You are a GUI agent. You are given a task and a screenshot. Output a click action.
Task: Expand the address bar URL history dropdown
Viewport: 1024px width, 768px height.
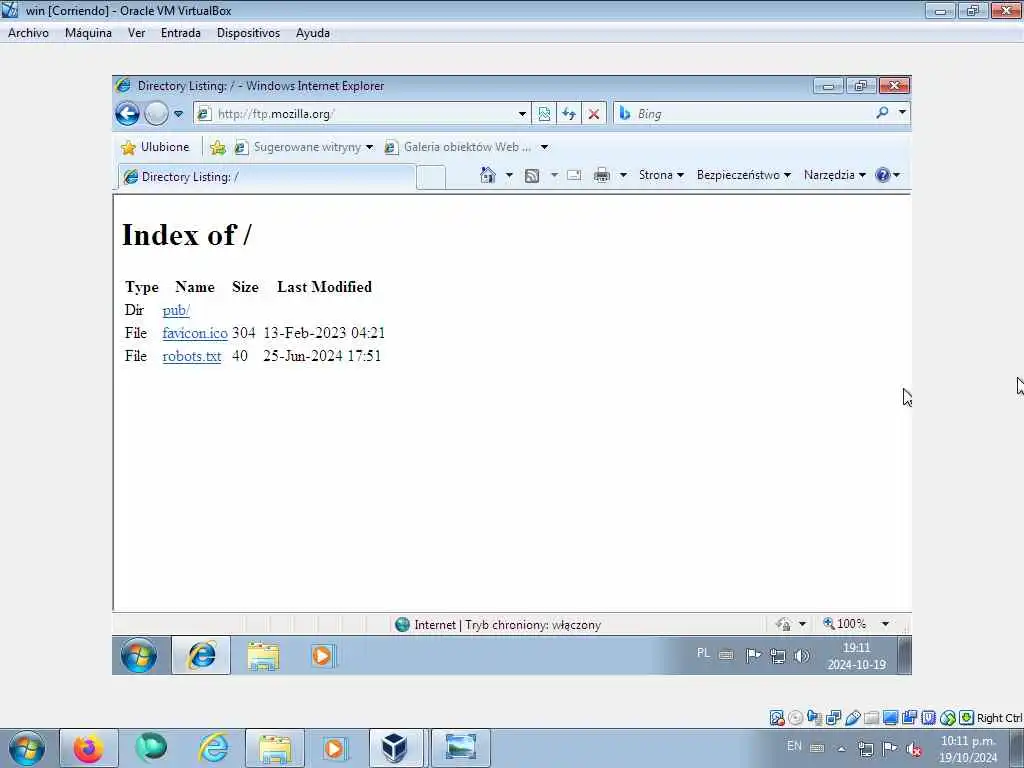(x=522, y=114)
